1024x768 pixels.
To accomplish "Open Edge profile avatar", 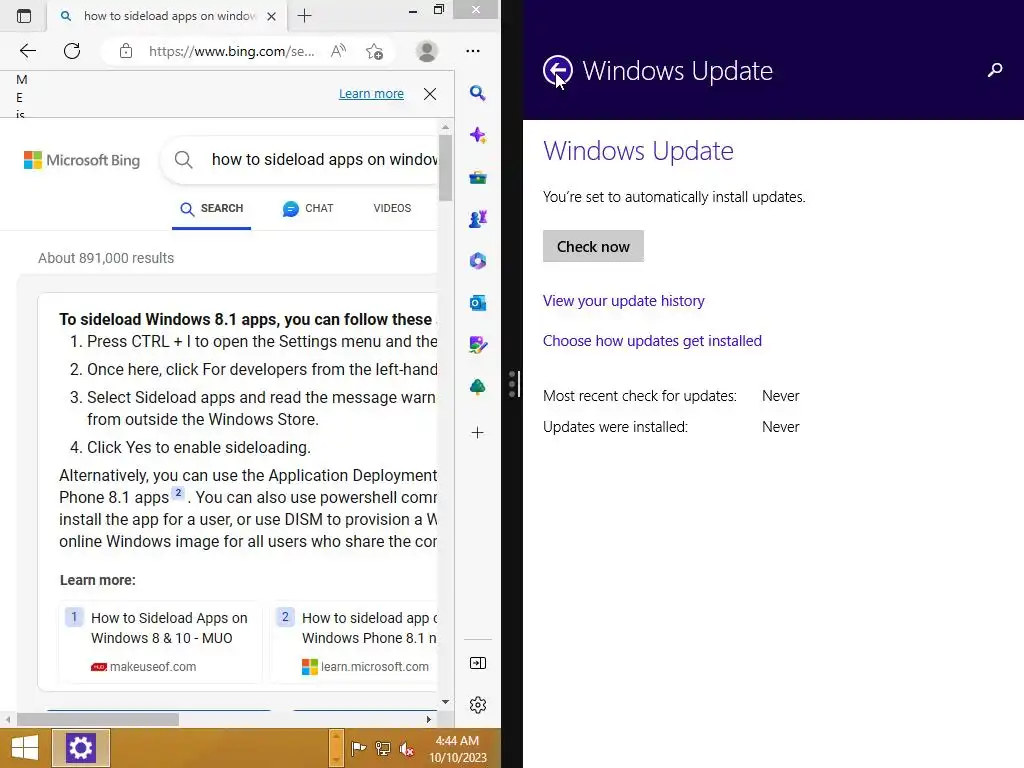I will click(x=426, y=51).
